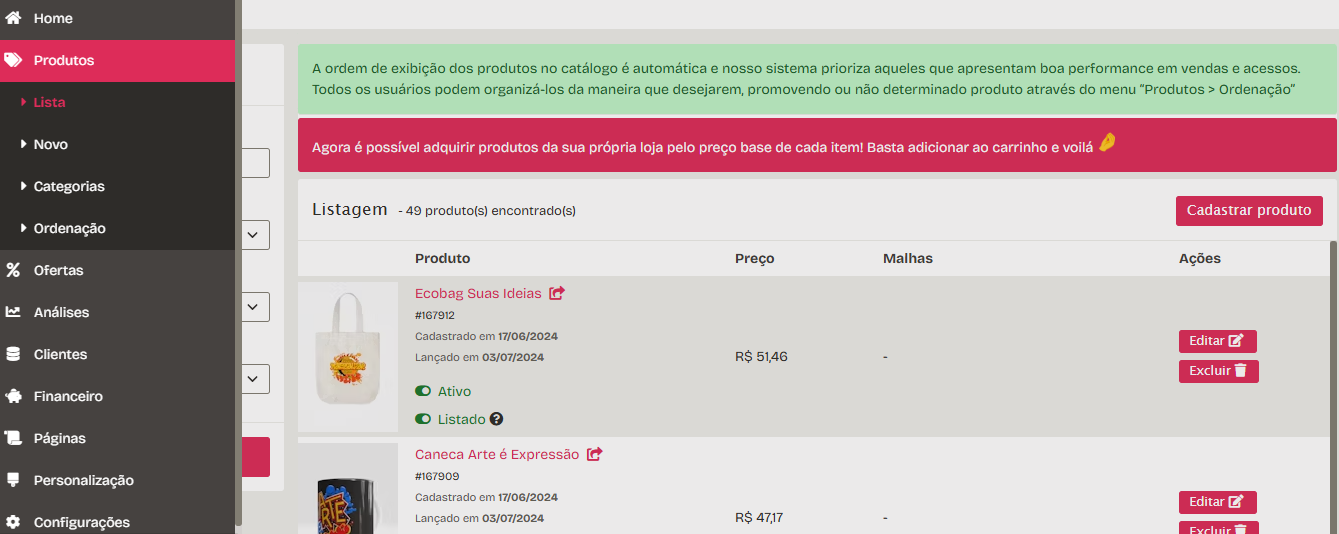
Task: Open external link icon beside Ecobag Suas Ideias
Action: pyautogui.click(x=557, y=293)
